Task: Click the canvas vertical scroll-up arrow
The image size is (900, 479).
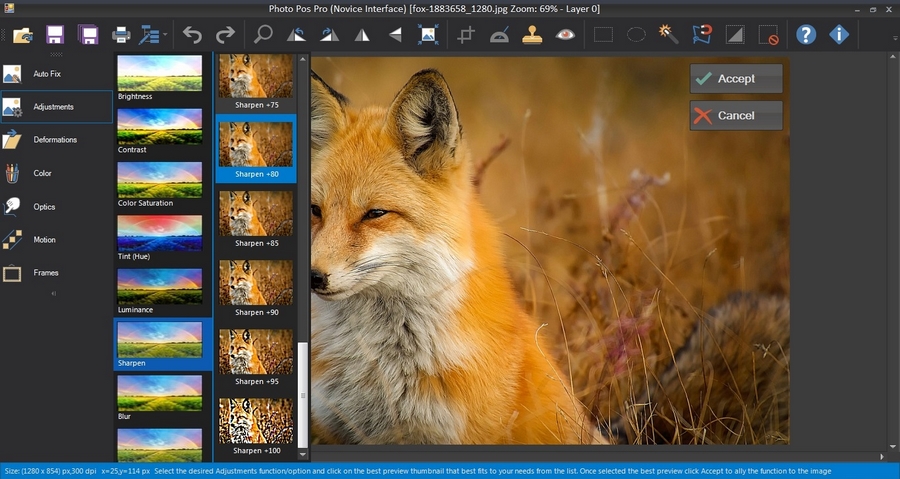Action: coord(893,57)
